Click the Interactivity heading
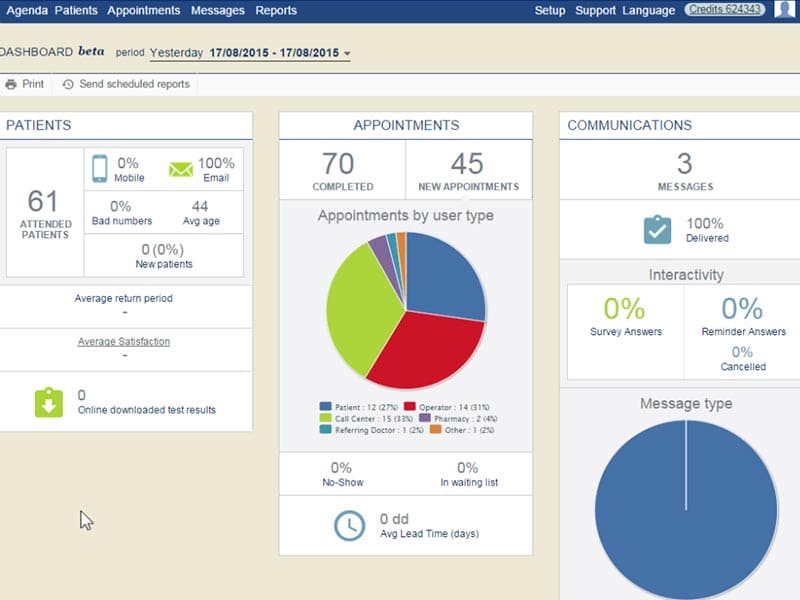The height and width of the screenshot is (600, 800). [x=686, y=275]
